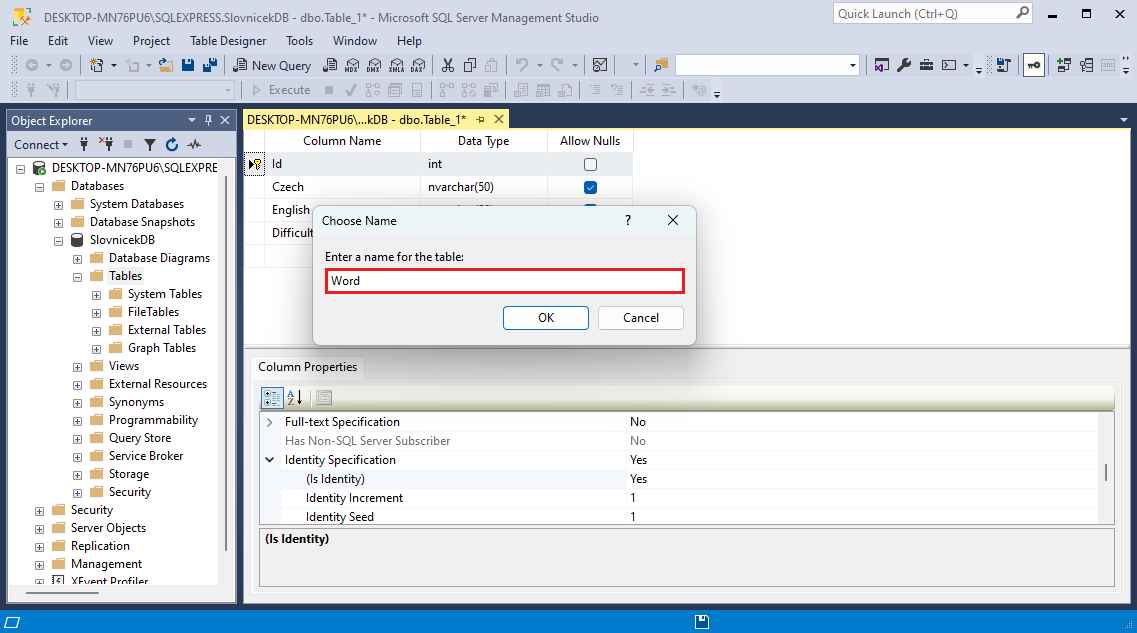1137x633 pixels.
Task: Uncheck Allow Nulls for the Czech column
Action: click(590, 187)
